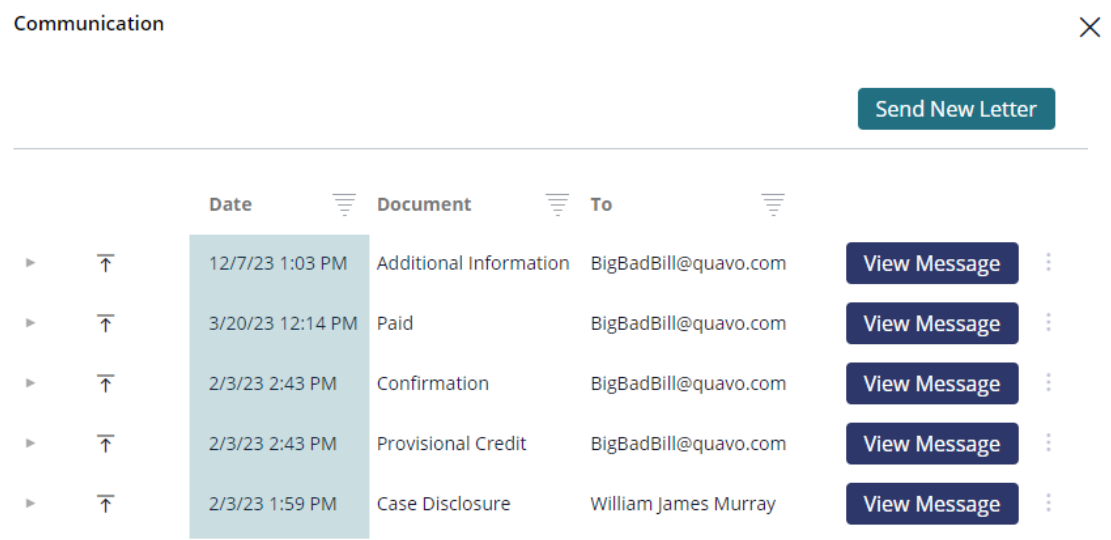Select the Document column header
This screenshot has width=1111, height=540.
(x=424, y=204)
